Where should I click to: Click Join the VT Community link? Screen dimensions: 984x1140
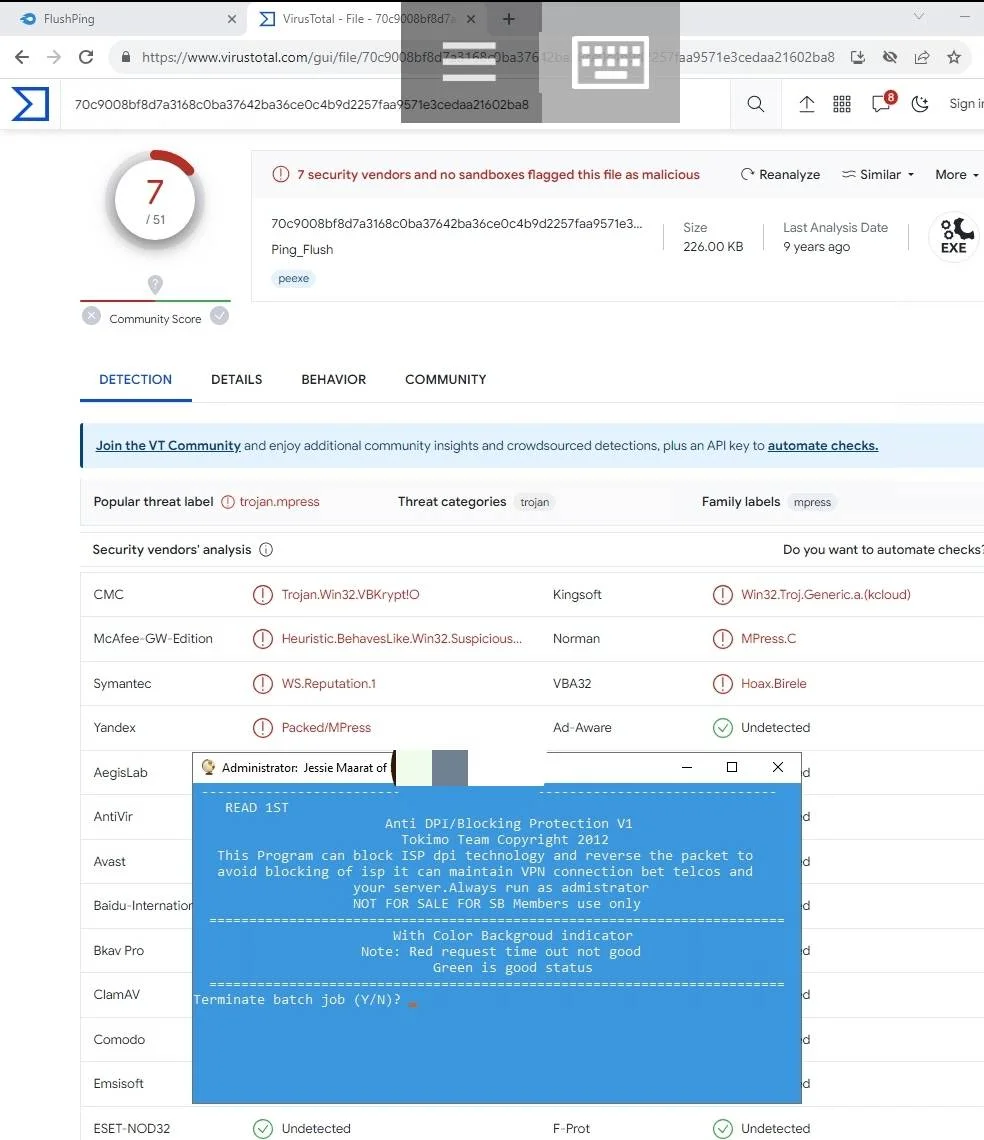point(168,446)
